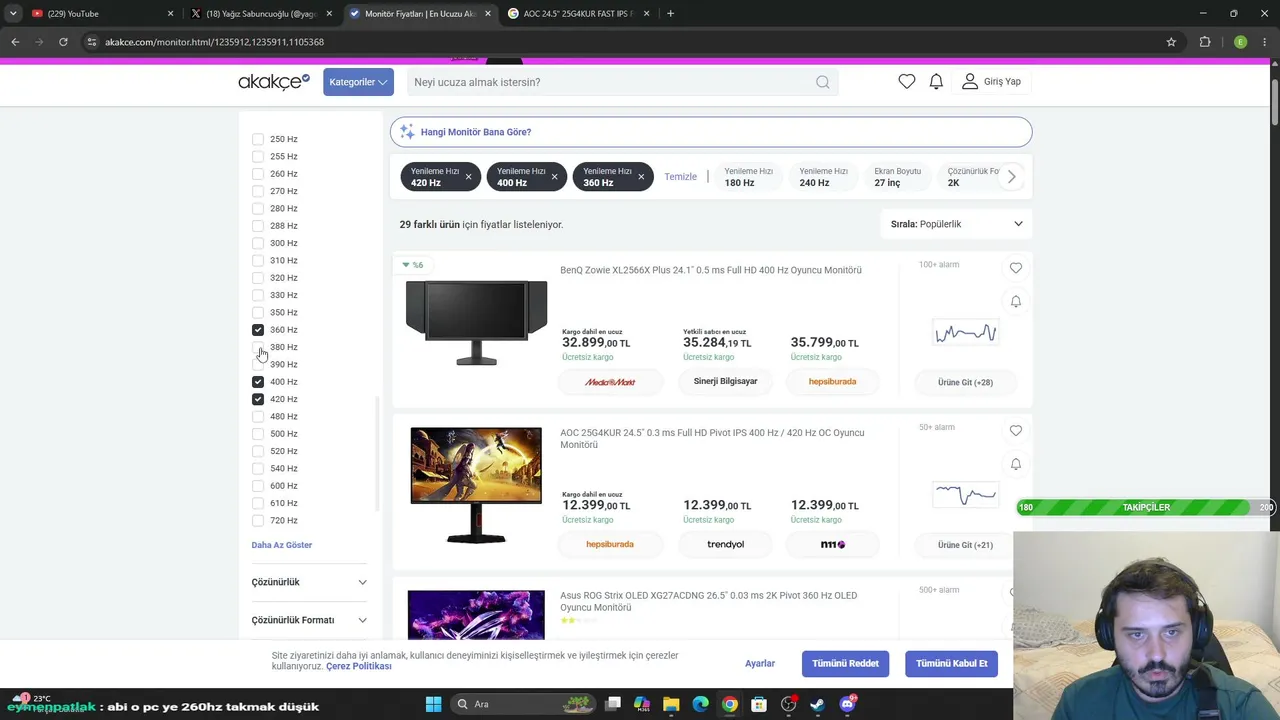
Task: Open the Sırala: Popülerlik sort dropdown
Action: [956, 224]
